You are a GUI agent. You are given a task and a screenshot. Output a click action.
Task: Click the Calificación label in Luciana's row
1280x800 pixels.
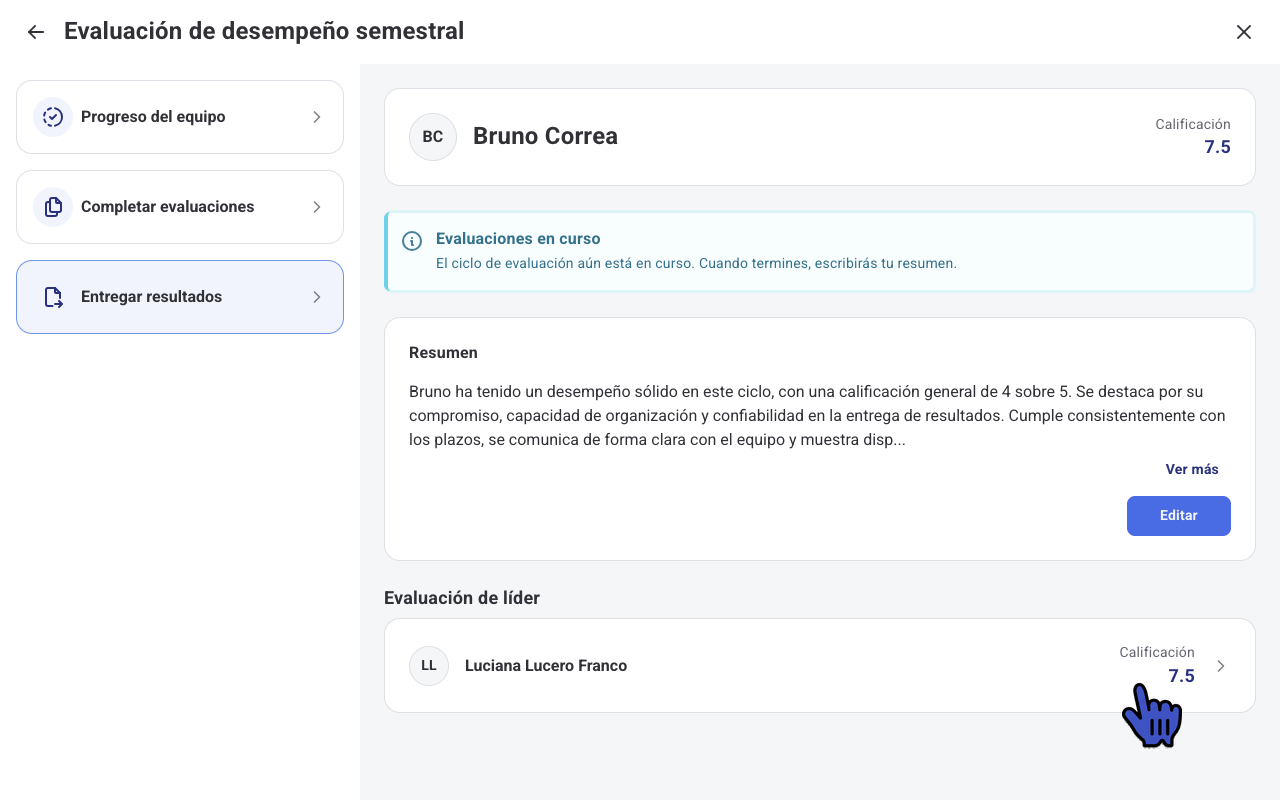point(1157,652)
